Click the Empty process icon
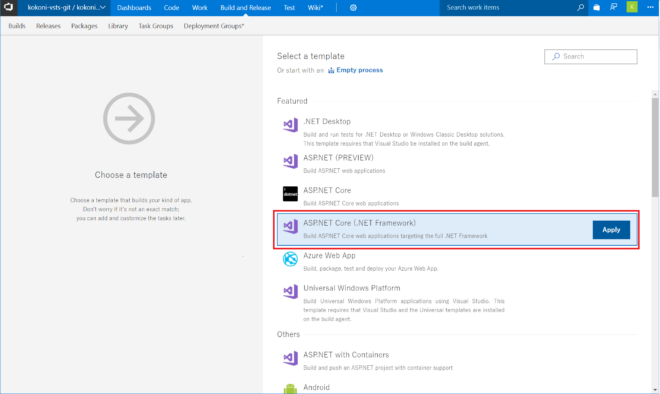 point(331,70)
